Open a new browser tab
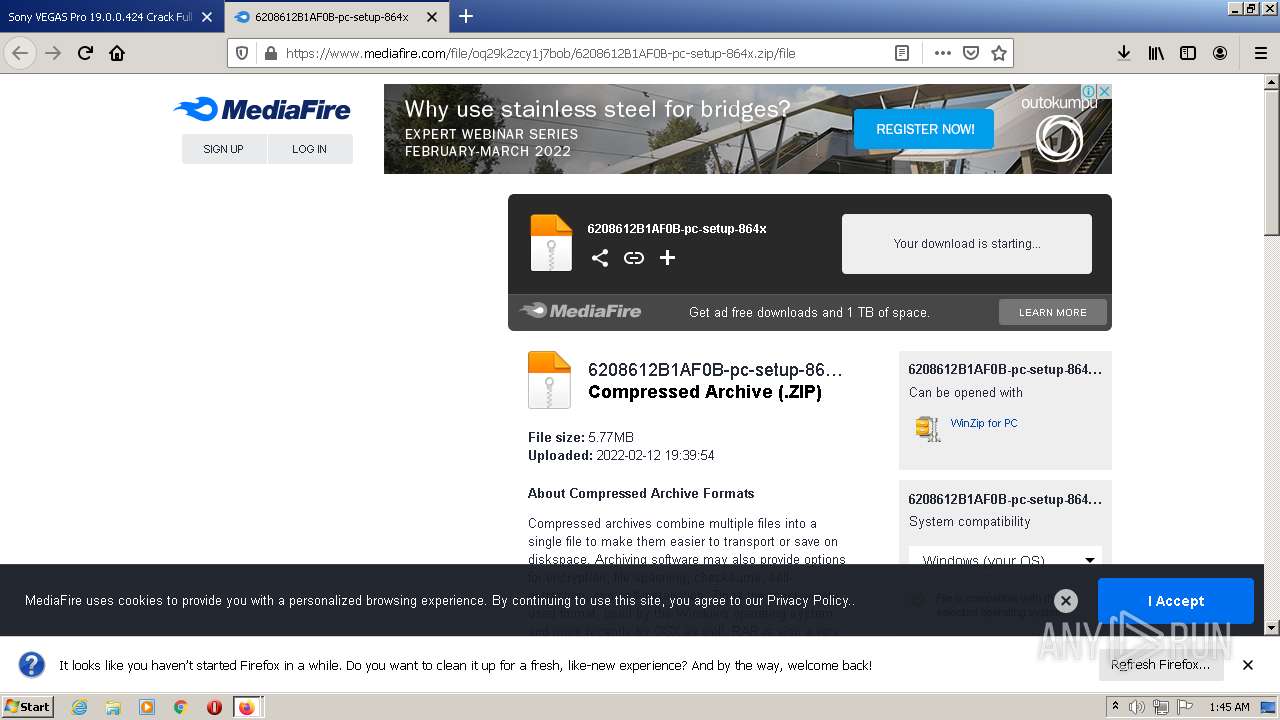 point(466,16)
